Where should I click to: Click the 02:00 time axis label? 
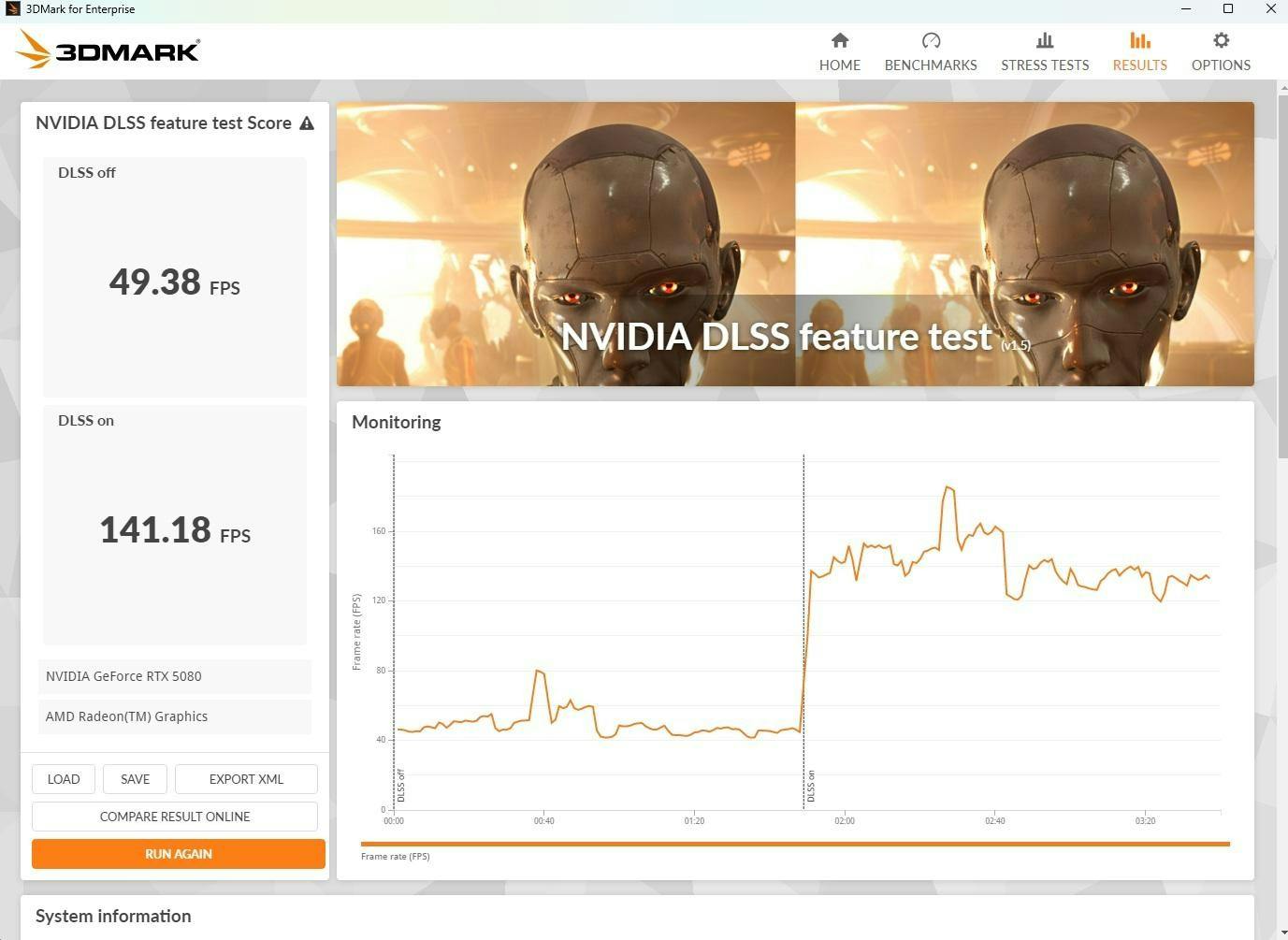pyautogui.click(x=845, y=821)
